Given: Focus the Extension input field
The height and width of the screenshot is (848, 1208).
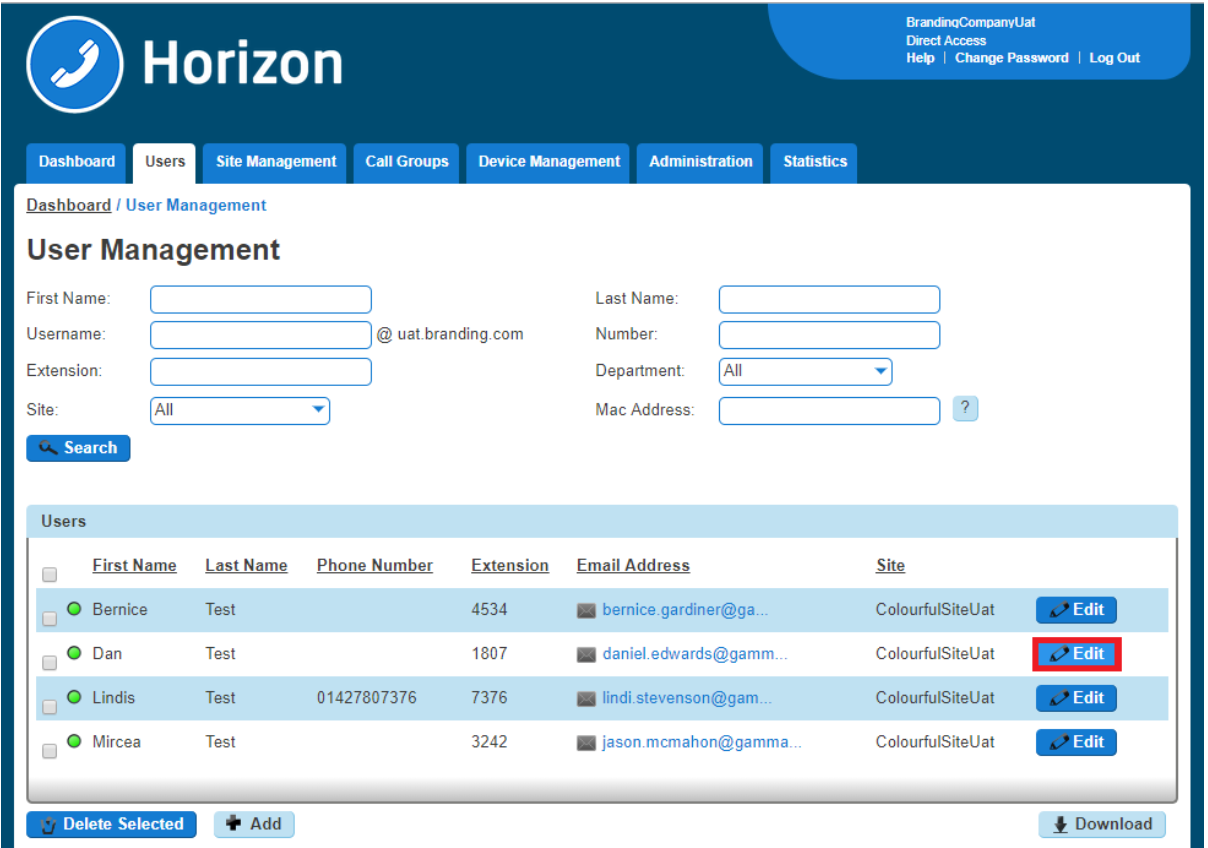Looking at the screenshot, I should (261, 372).
